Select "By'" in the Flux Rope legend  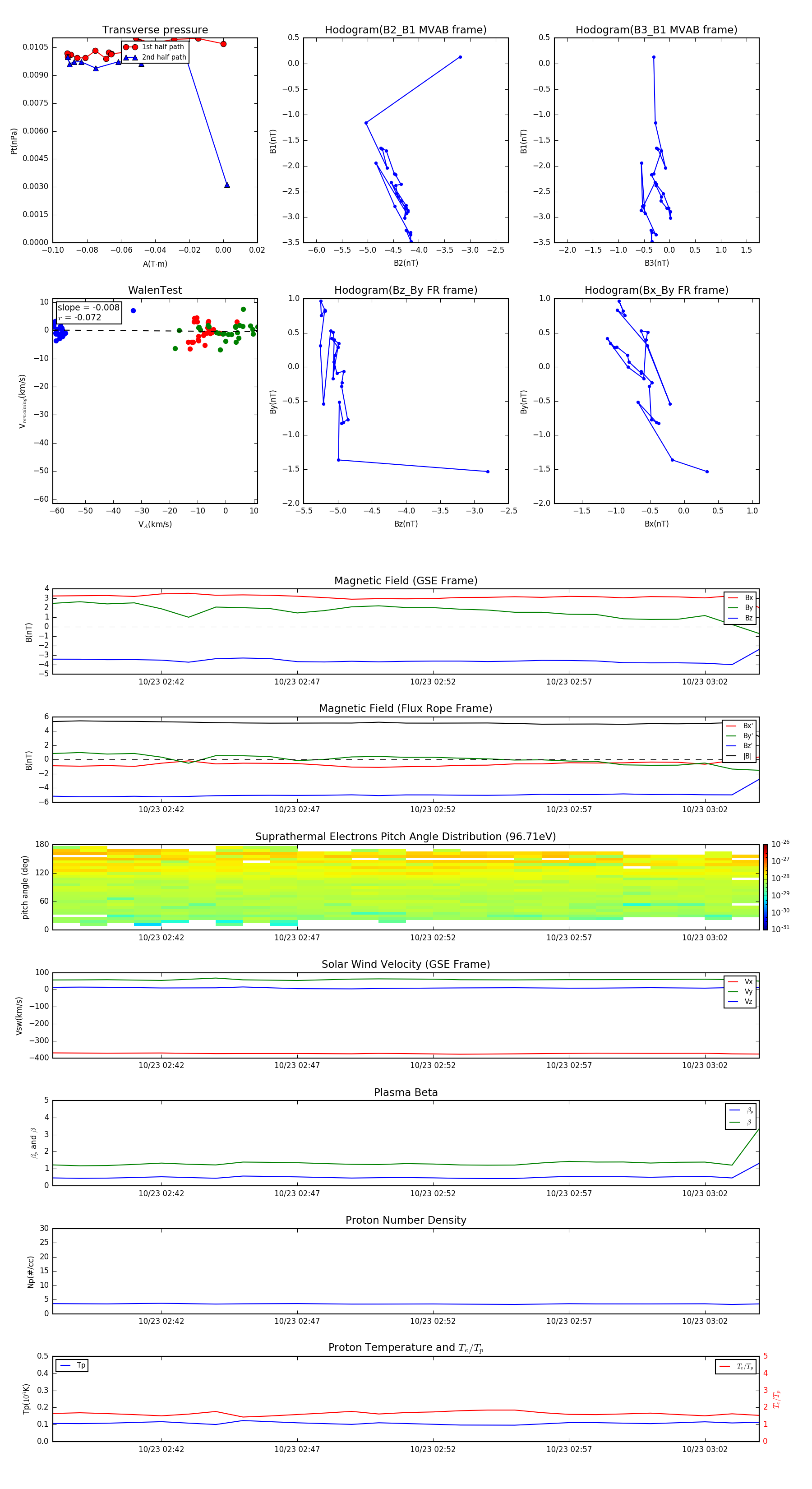click(740, 736)
